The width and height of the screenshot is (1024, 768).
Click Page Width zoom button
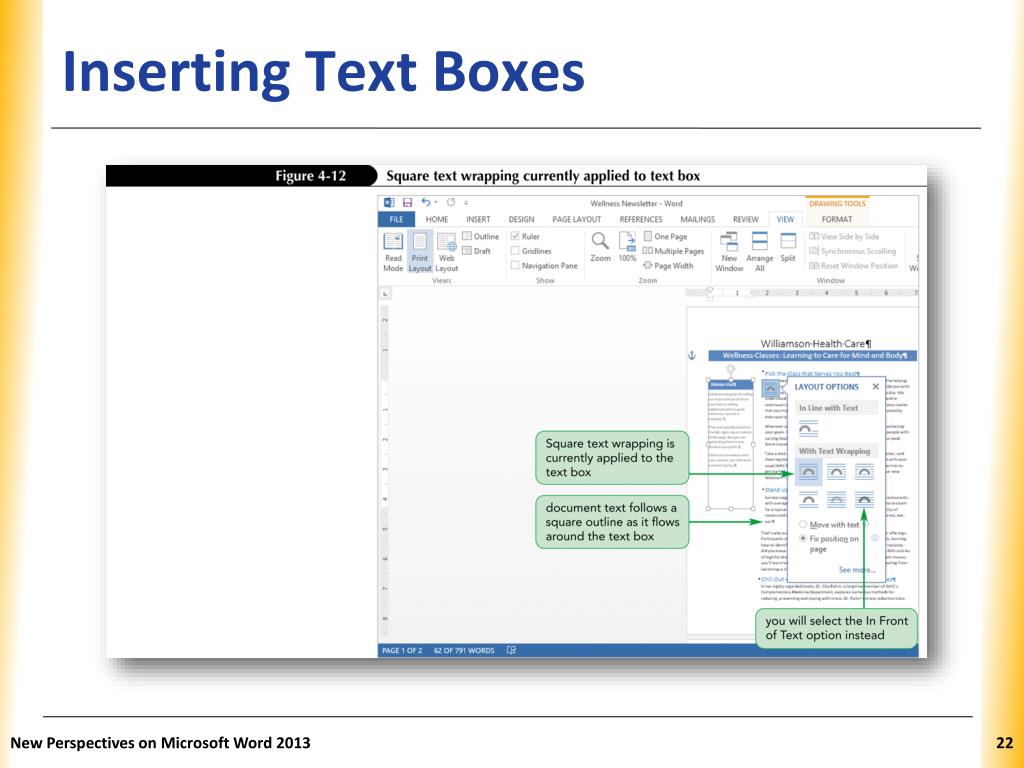(x=668, y=266)
